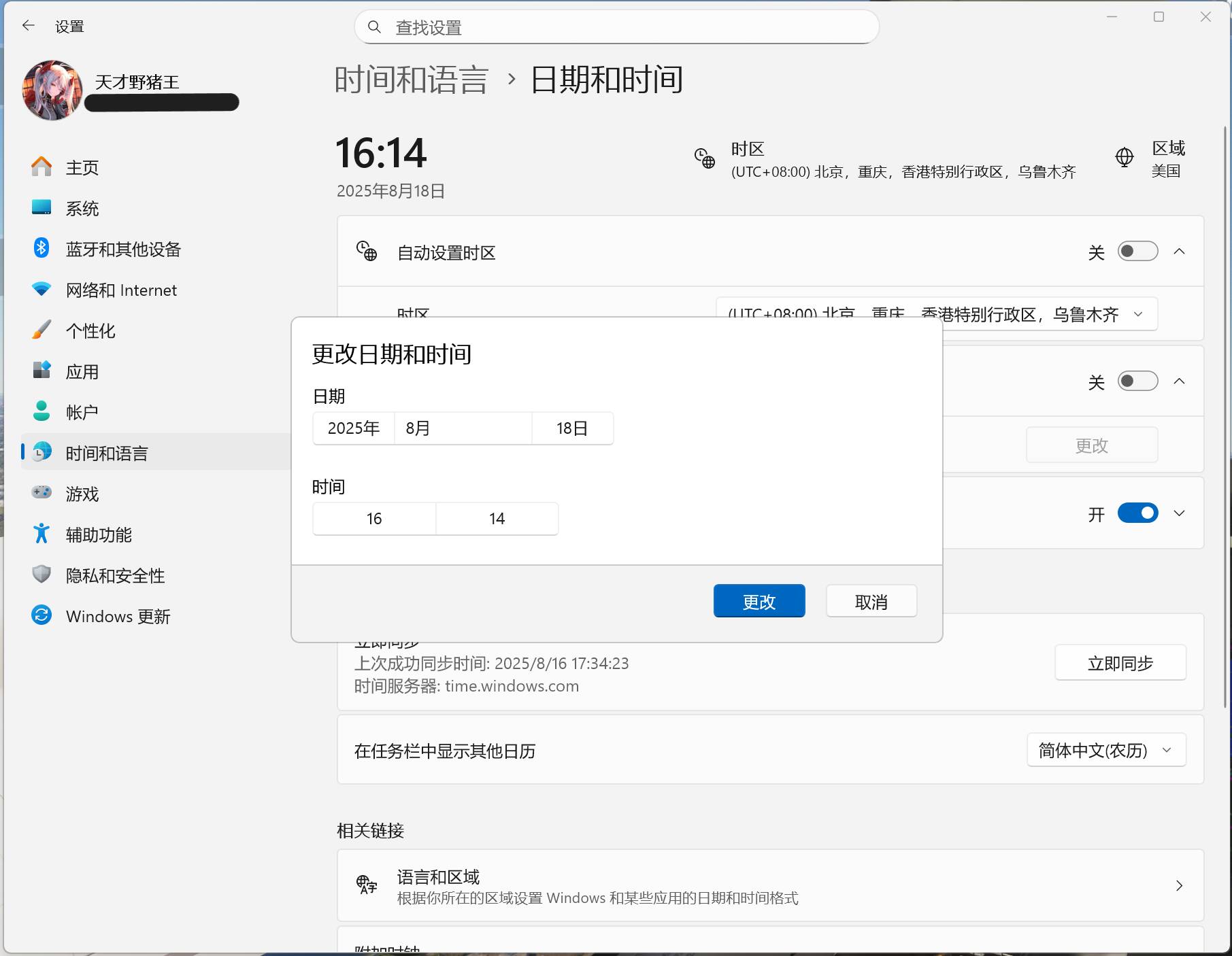Image resolution: width=1232 pixels, height=956 pixels.
Task: Click the 区域 globe icon
Action: tap(1125, 158)
